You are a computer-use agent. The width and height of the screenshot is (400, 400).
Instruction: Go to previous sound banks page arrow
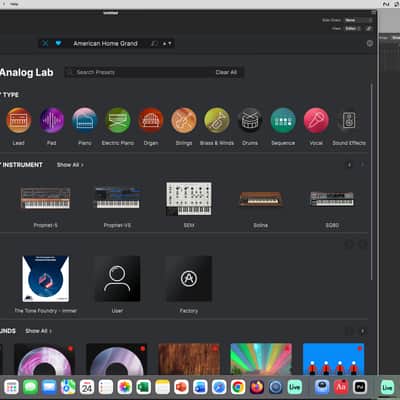click(349, 245)
